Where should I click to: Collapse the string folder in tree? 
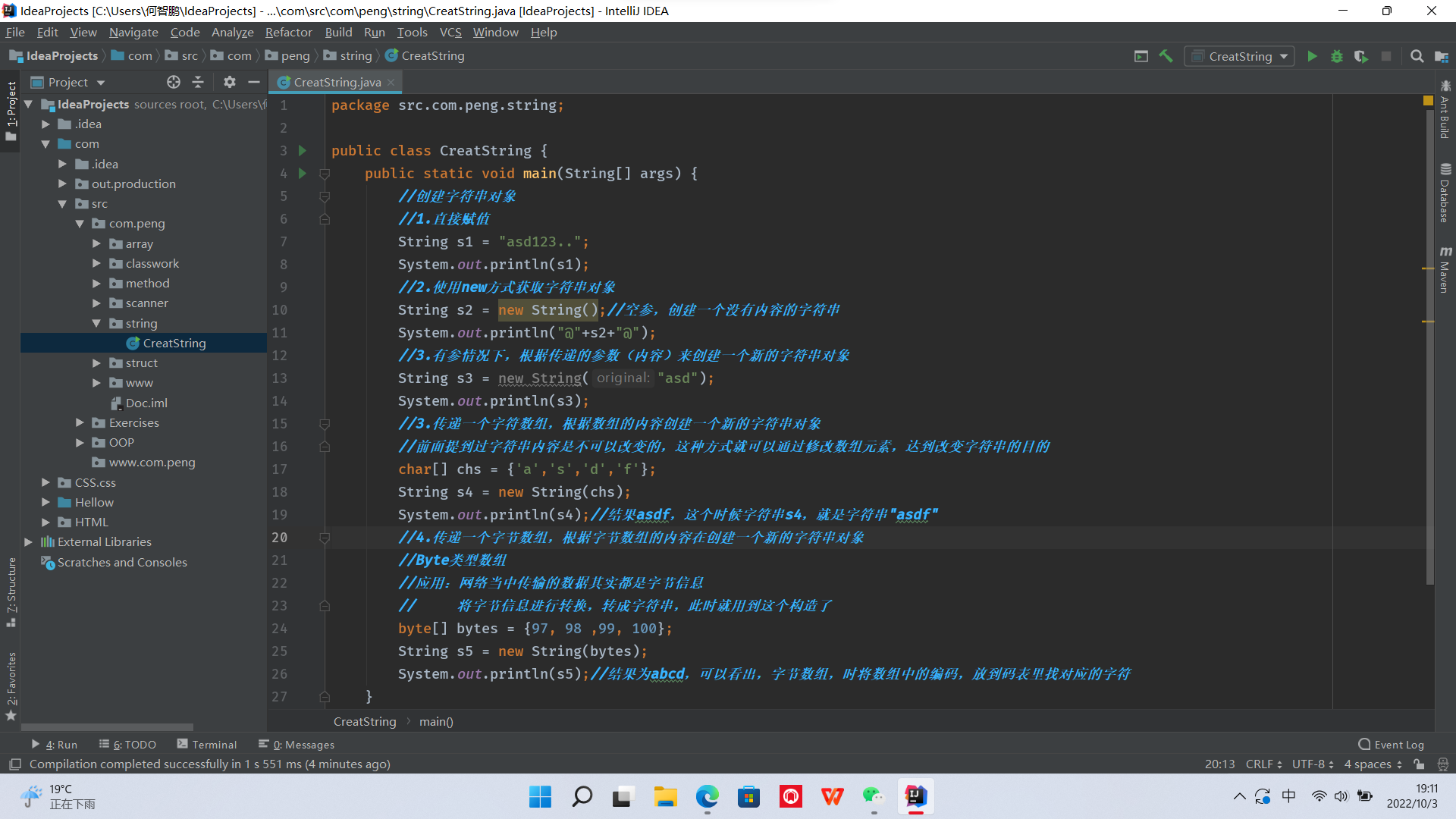pos(96,323)
